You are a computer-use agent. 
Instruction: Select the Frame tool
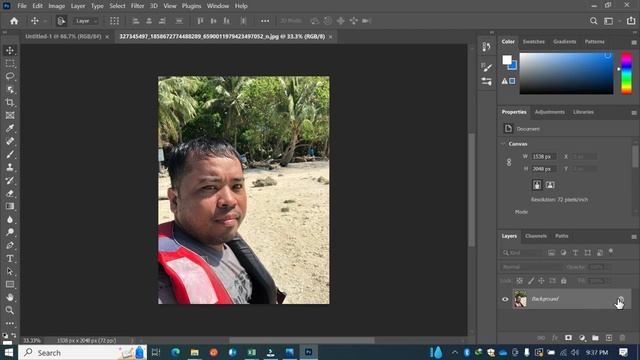[x=10, y=116]
